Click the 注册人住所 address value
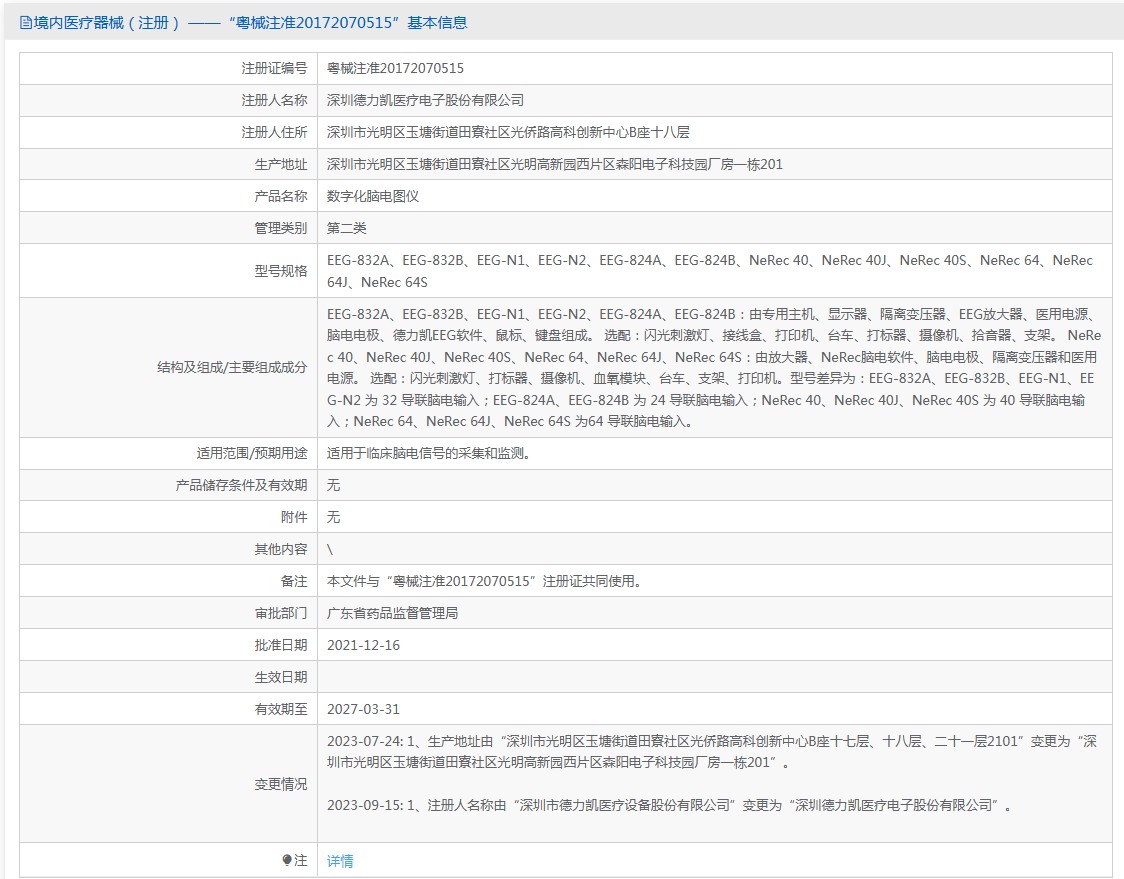The width and height of the screenshot is (1124, 879). (508, 132)
